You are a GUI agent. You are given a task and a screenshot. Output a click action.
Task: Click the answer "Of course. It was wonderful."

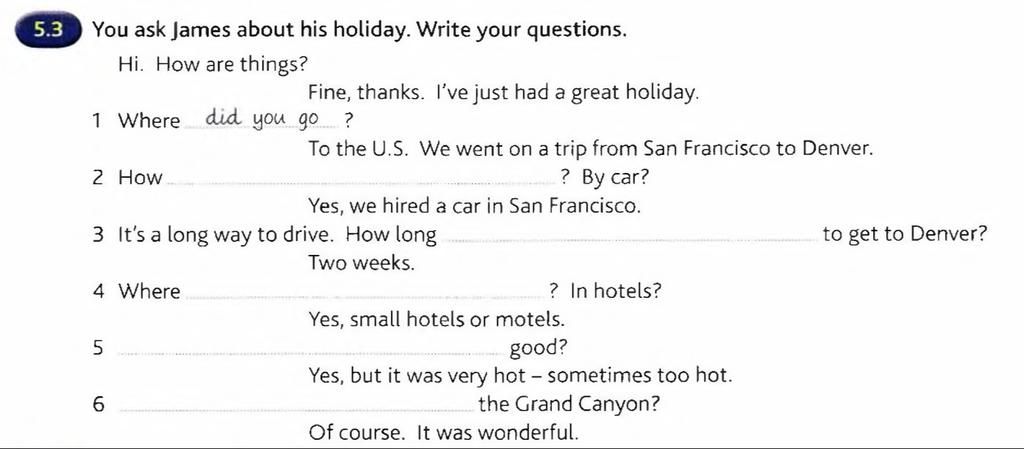pyautogui.click(x=443, y=433)
